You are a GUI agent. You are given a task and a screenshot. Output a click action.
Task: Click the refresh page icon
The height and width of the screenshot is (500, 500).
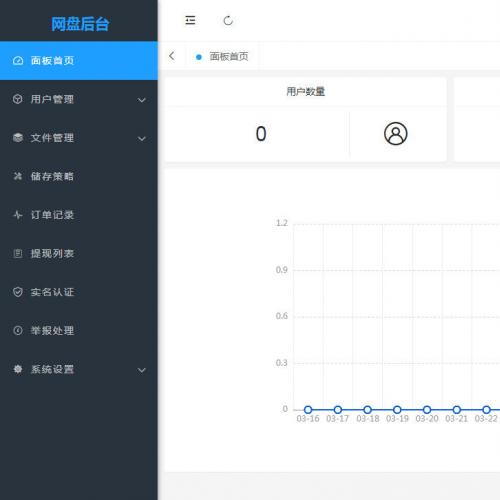coord(228,21)
